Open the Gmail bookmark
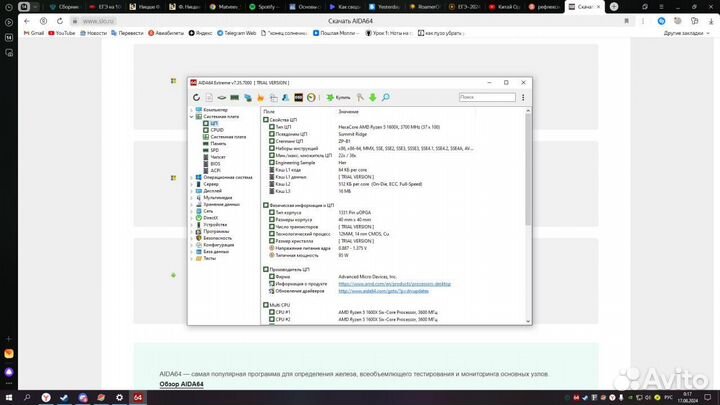The height and width of the screenshot is (405, 720). (x=34, y=33)
